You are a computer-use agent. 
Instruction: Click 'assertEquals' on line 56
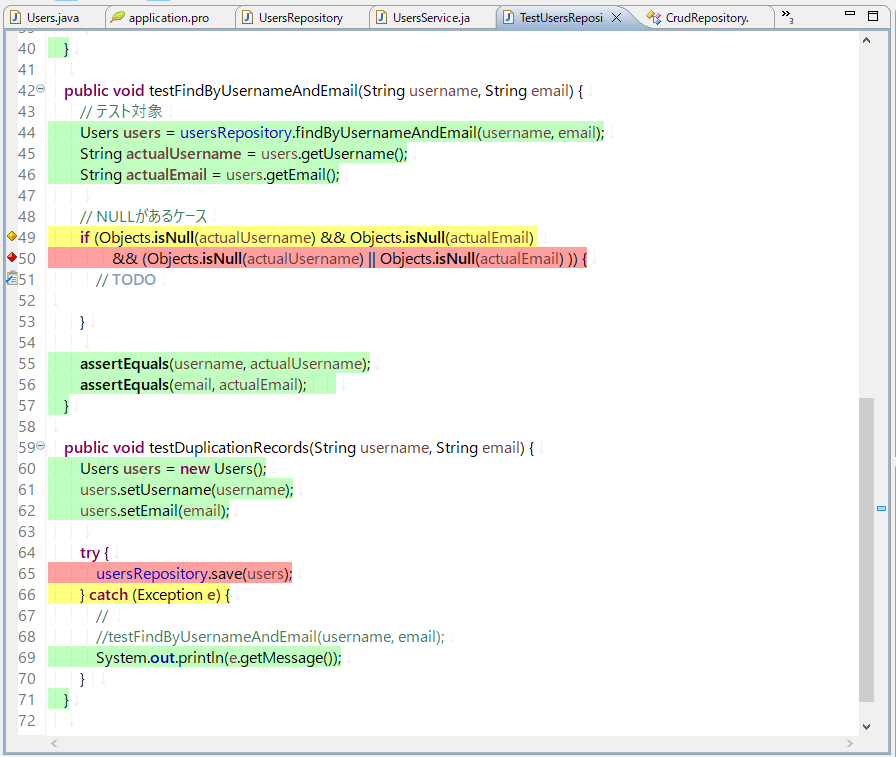(124, 385)
